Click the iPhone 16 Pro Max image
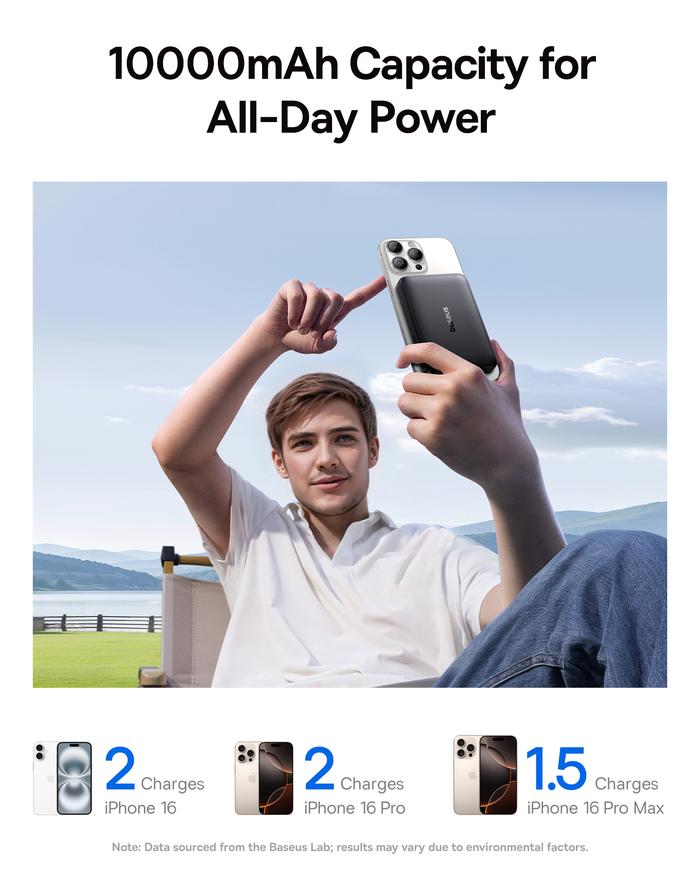 click(485, 775)
